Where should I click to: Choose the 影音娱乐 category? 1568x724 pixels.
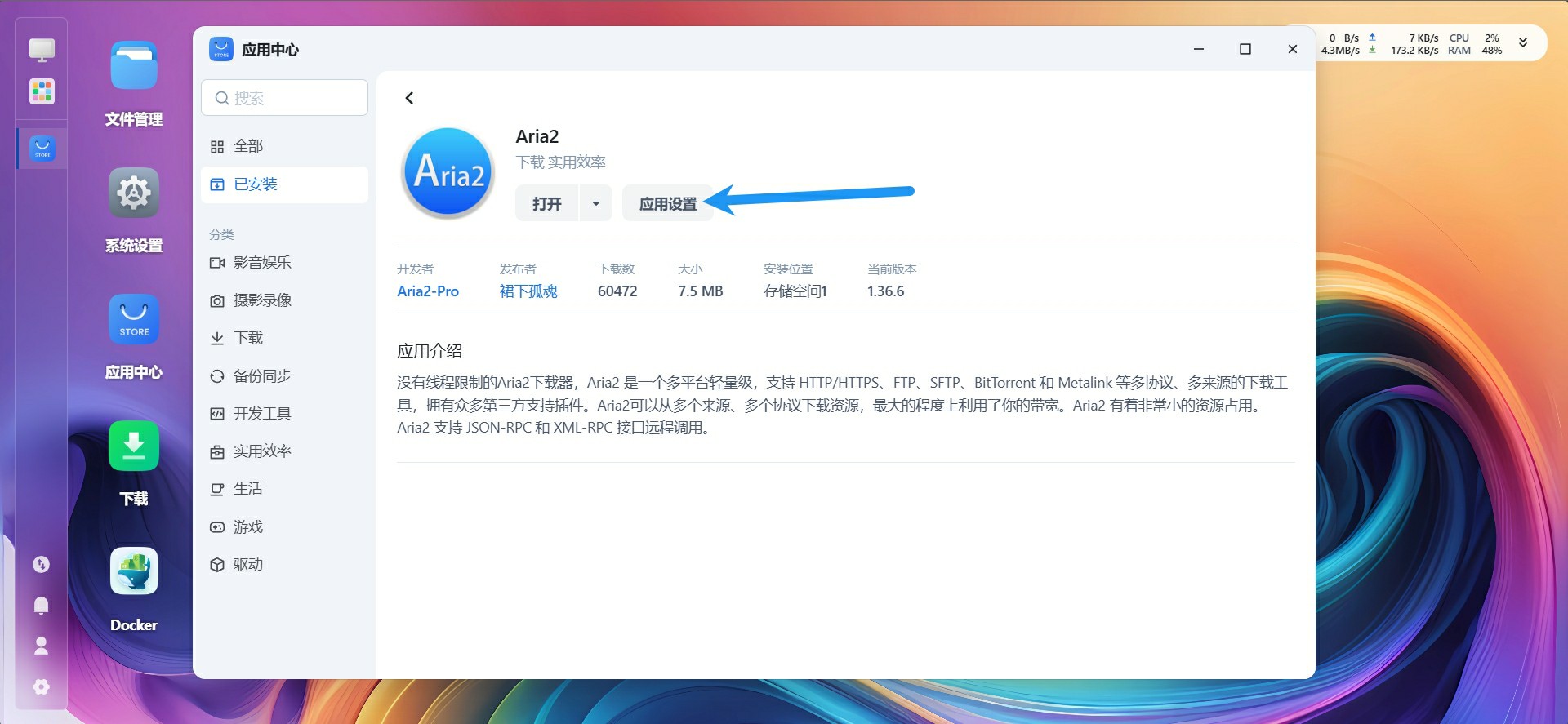pyautogui.click(x=261, y=263)
